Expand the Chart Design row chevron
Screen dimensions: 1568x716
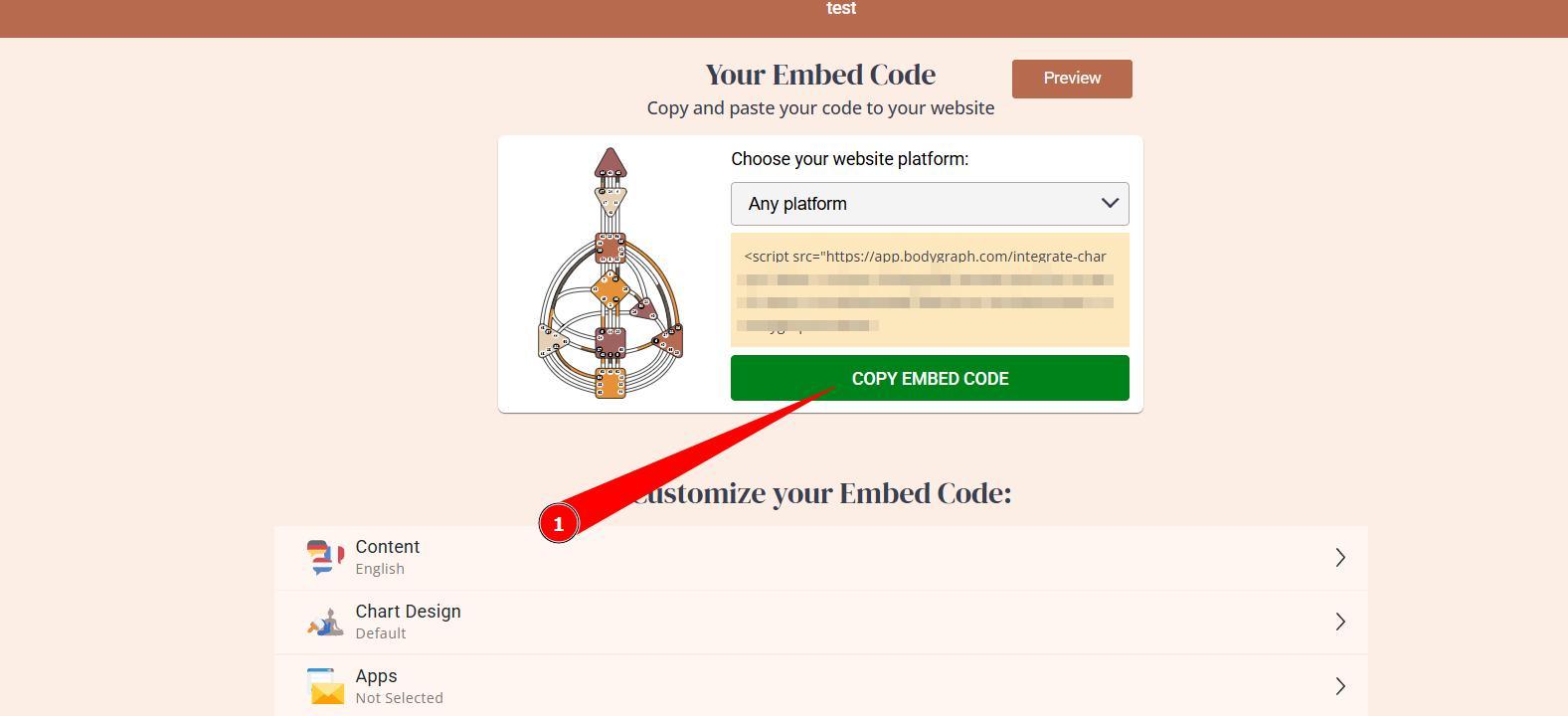[1340, 622]
